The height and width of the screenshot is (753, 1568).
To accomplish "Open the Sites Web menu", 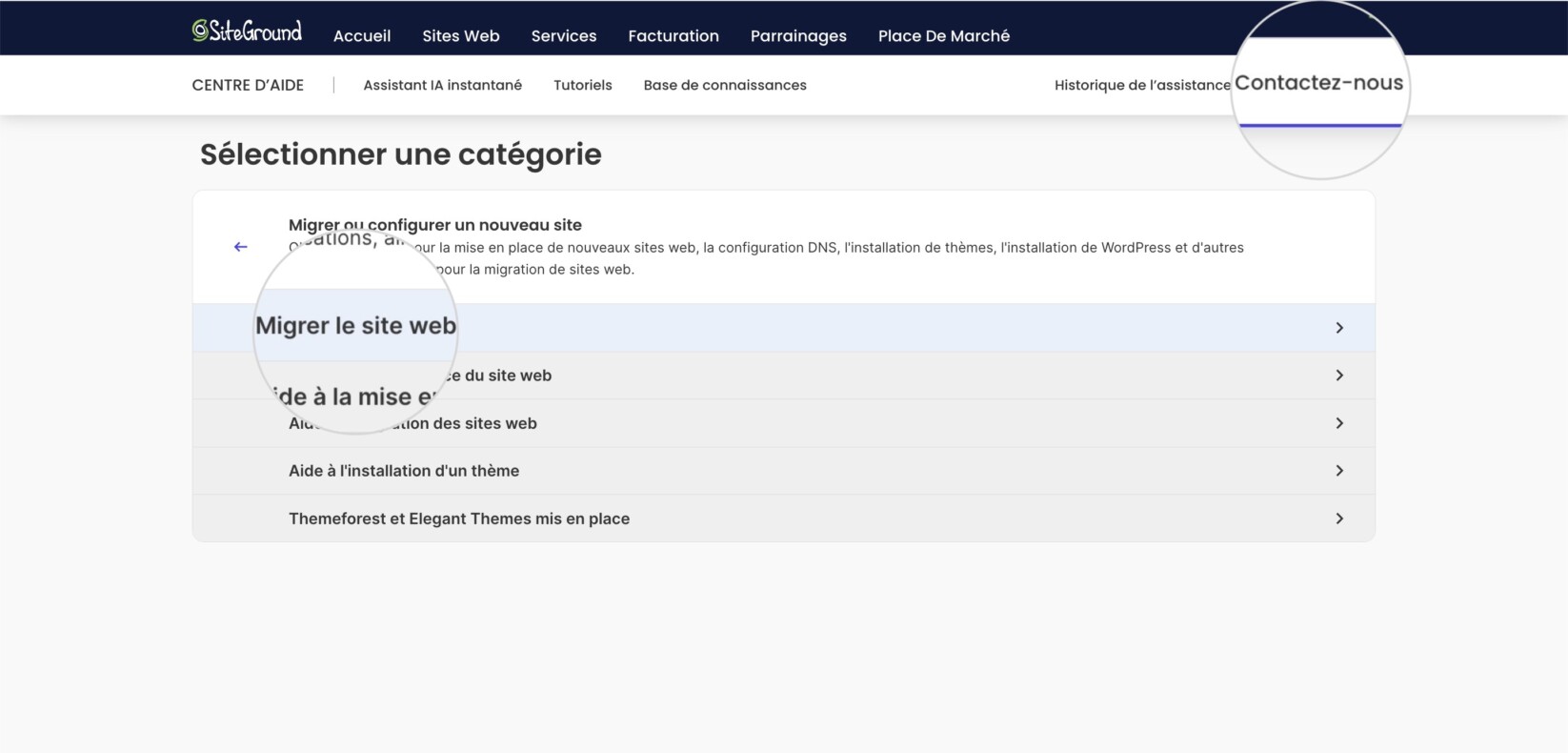I will [x=461, y=36].
